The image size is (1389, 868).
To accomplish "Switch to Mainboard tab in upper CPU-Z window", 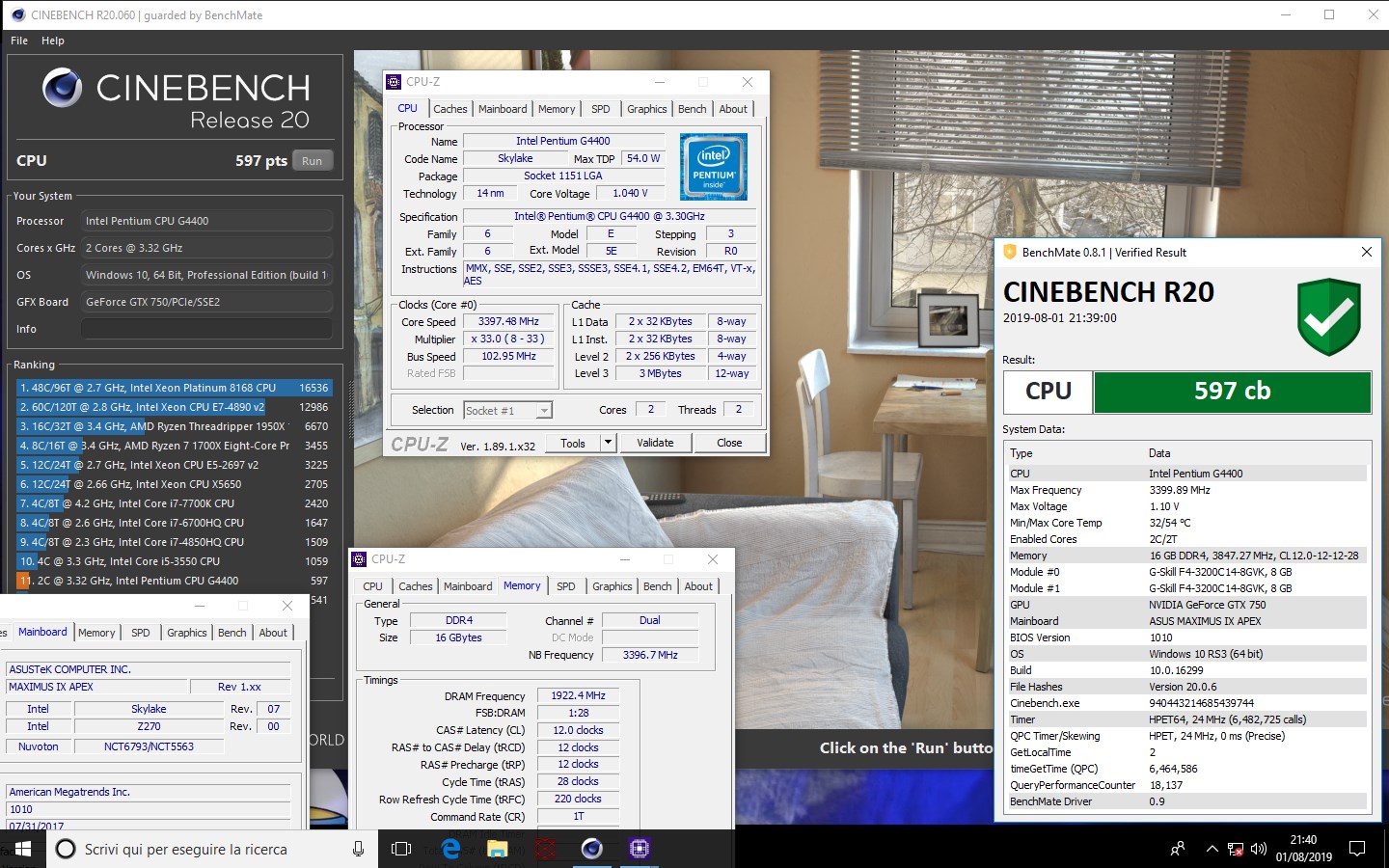I will pyautogui.click(x=503, y=109).
